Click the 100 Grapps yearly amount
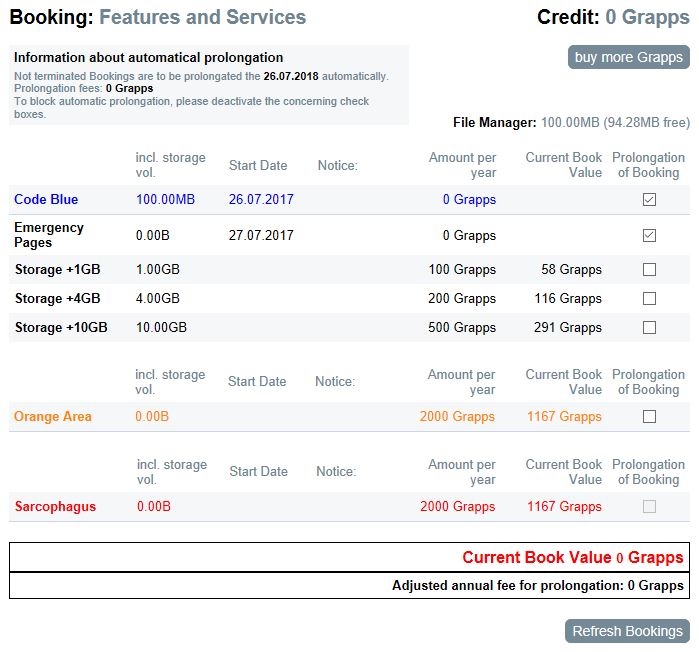This screenshot has height=652, width=699. (x=462, y=270)
